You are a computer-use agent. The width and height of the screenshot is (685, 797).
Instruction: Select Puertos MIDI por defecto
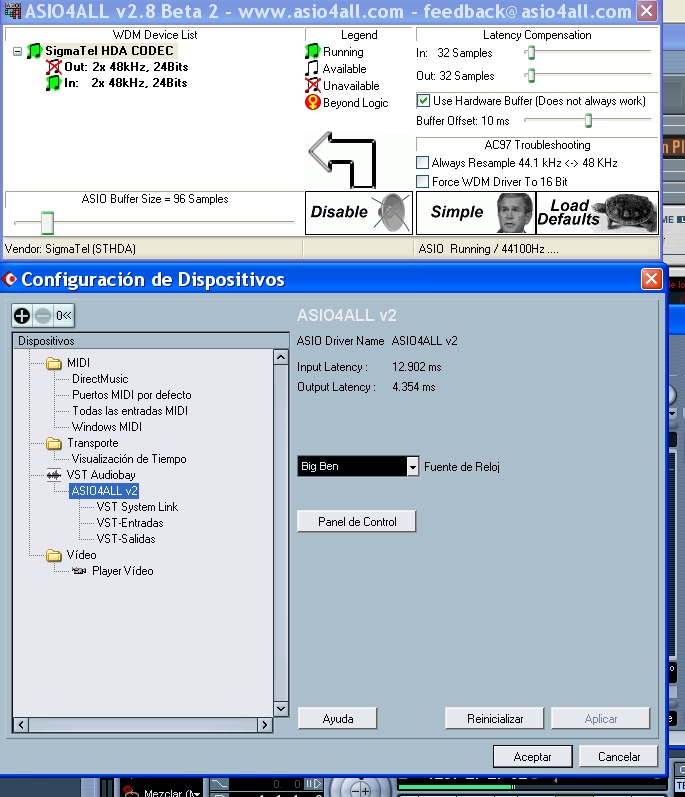tap(132, 395)
